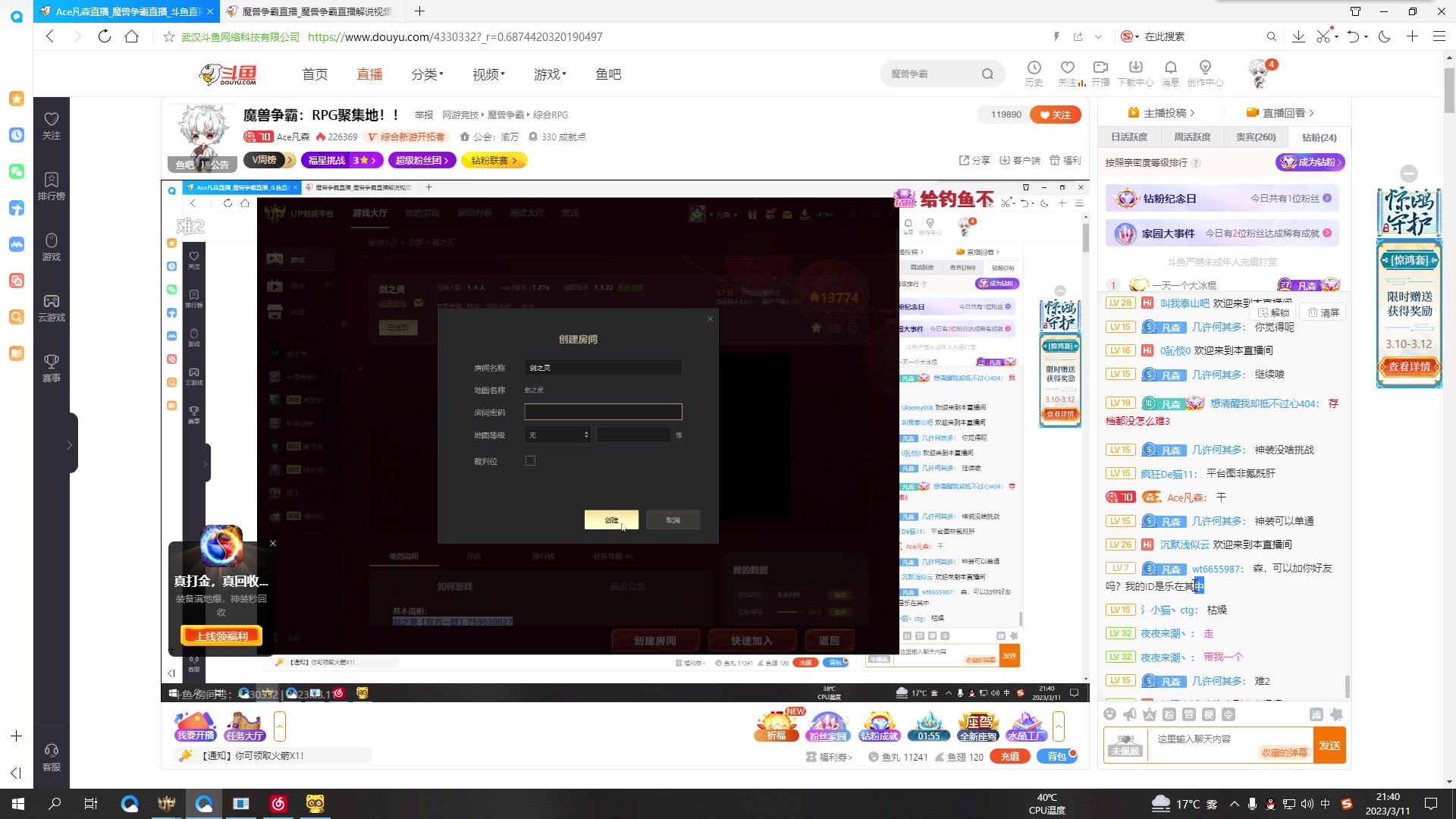Image resolution: width=1456 pixels, height=819 pixels.
Task: Expand the collapsed panel arrow at the left edge
Action: pyautogui.click(x=69, y=445)
